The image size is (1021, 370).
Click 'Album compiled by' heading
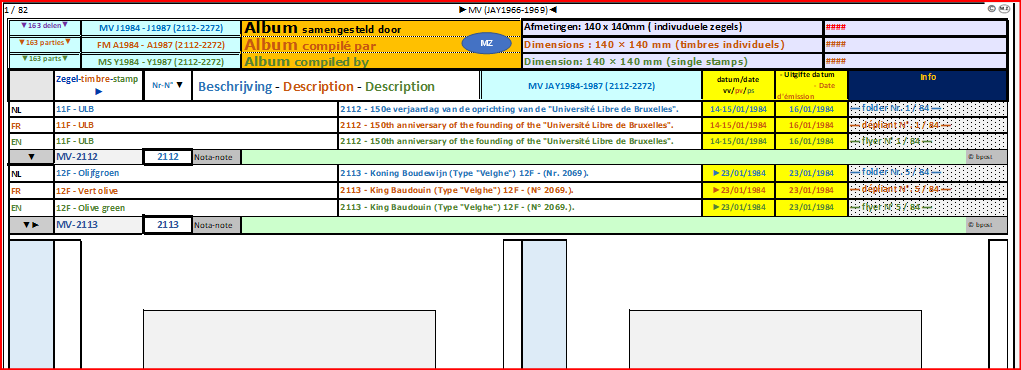point(307,63)
